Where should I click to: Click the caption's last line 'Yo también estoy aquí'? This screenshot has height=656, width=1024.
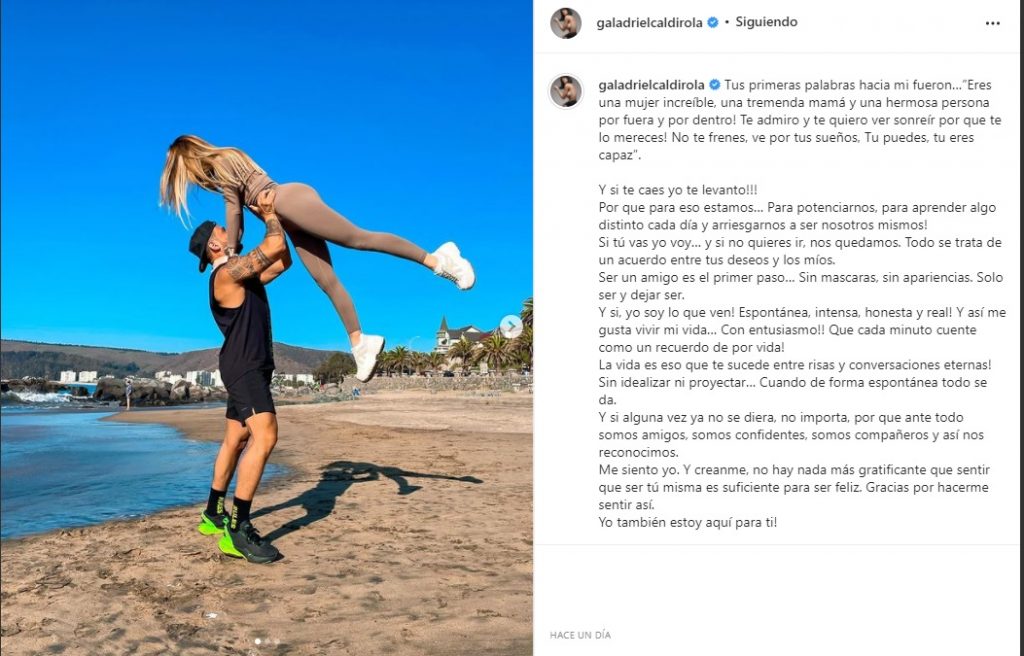tap(688, 522)
